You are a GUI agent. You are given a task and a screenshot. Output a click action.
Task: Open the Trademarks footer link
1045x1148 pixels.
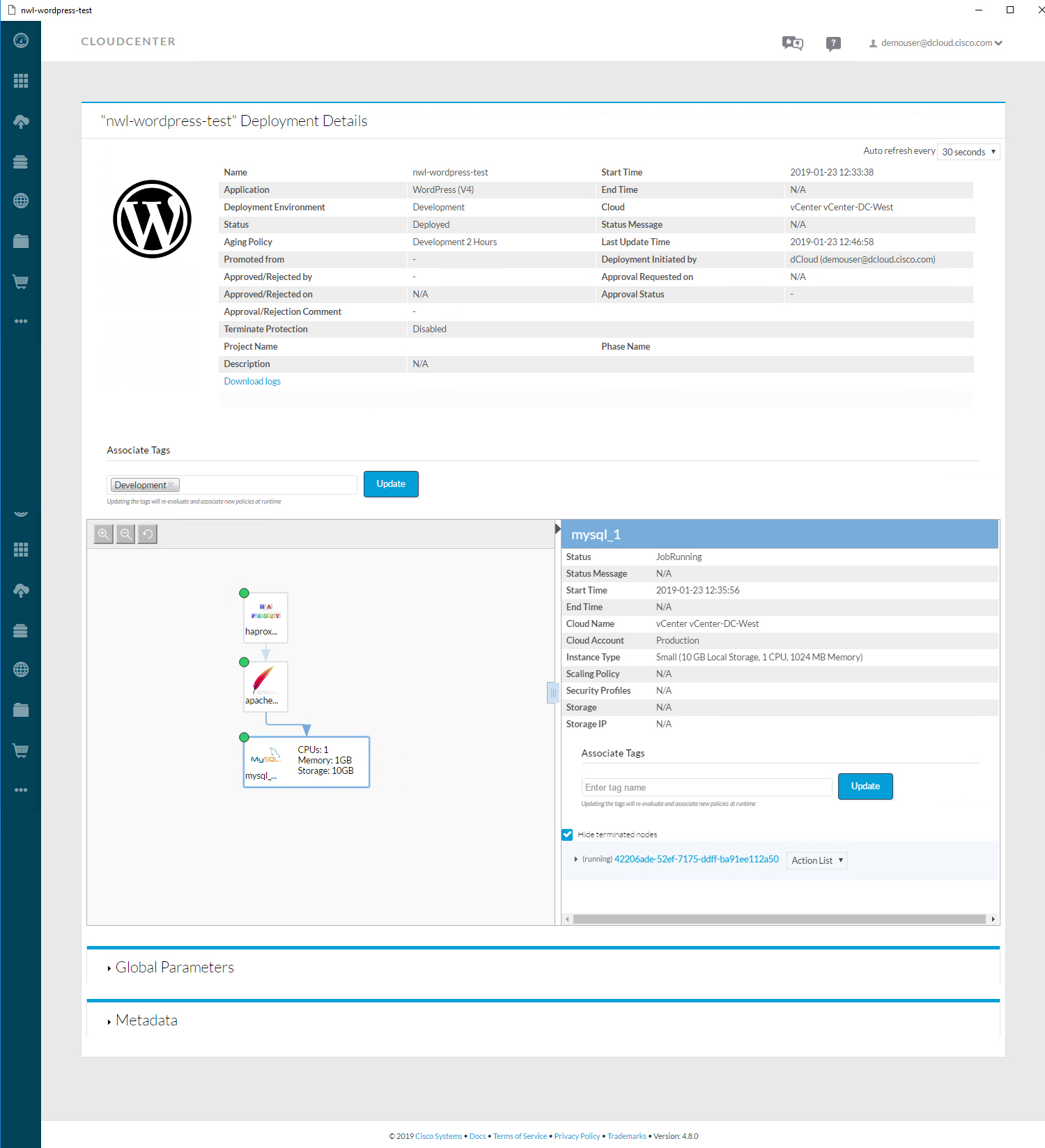pos(627,1136)
